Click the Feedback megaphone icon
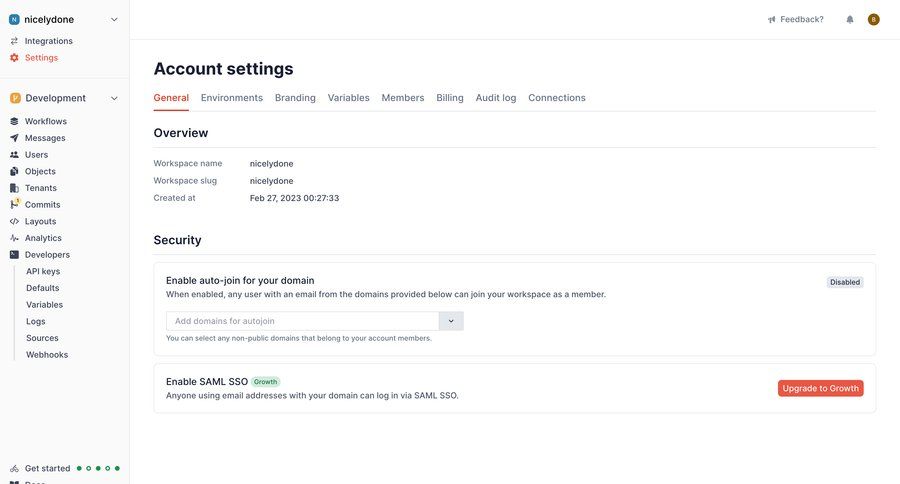Image resolution: width=900 pixels, height=484 pixels. pos(771,20)
